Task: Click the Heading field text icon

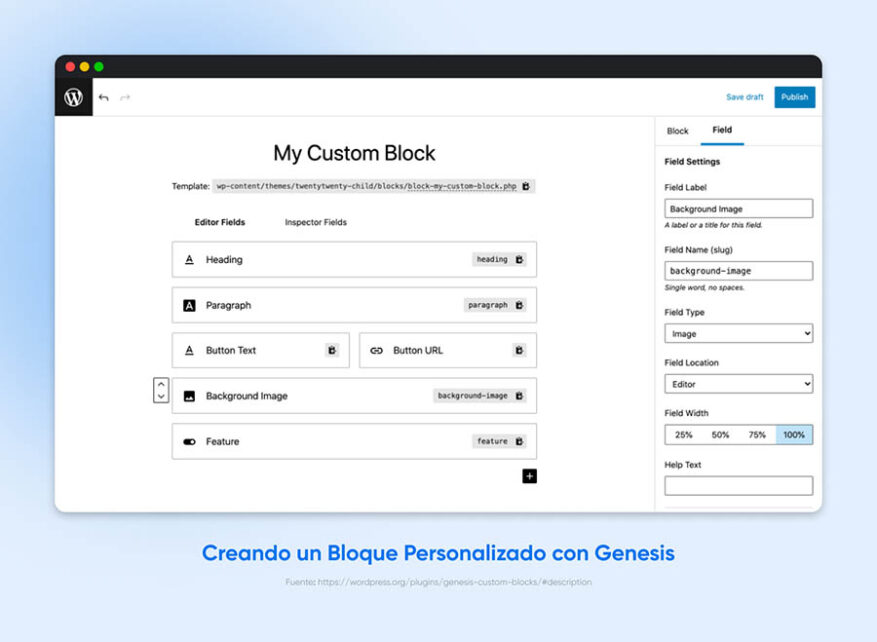Action: pyautogui.click(x=190, y=259)
